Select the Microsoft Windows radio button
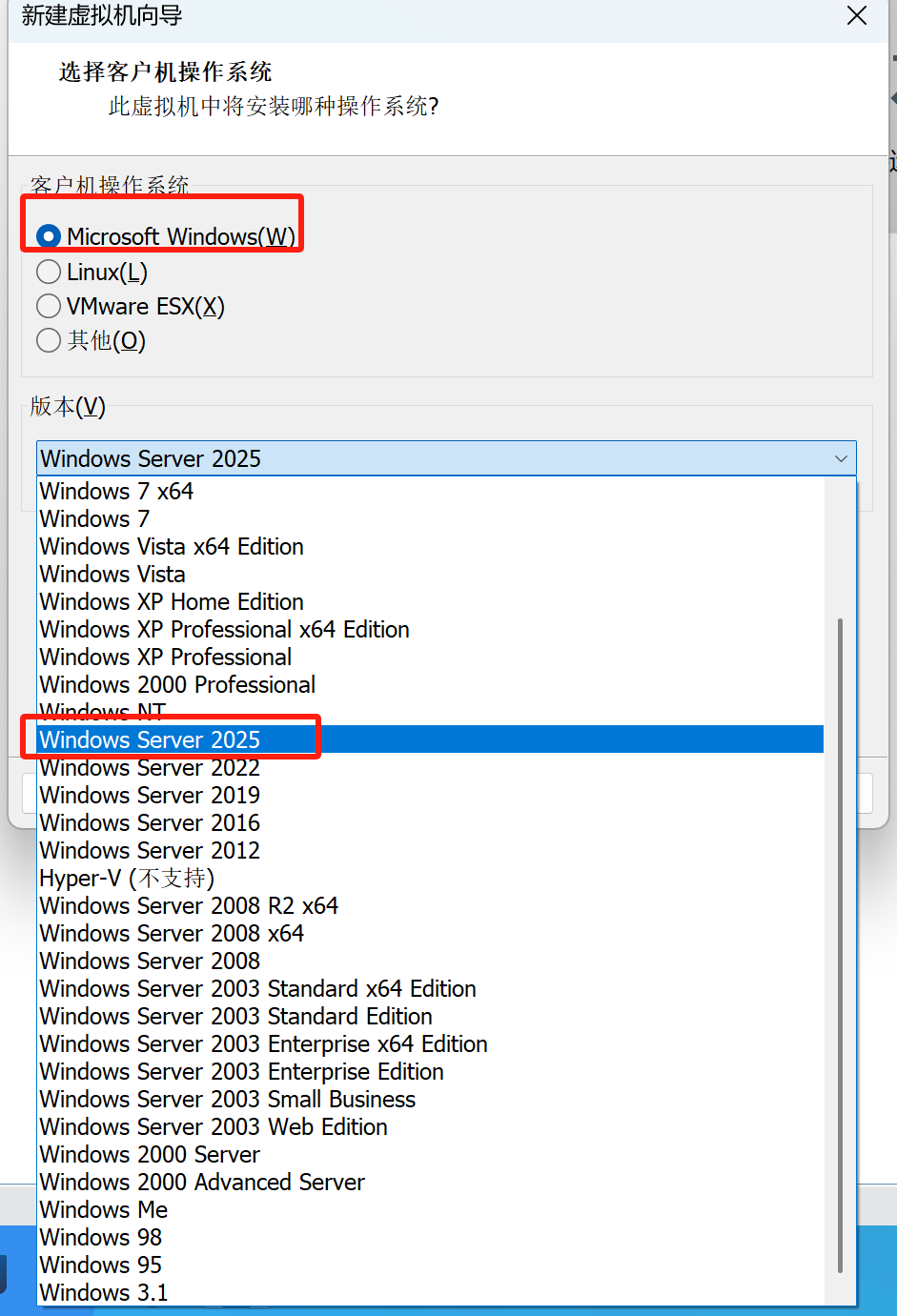Viewport: 897px width, 1316px height. click(49, 236)
